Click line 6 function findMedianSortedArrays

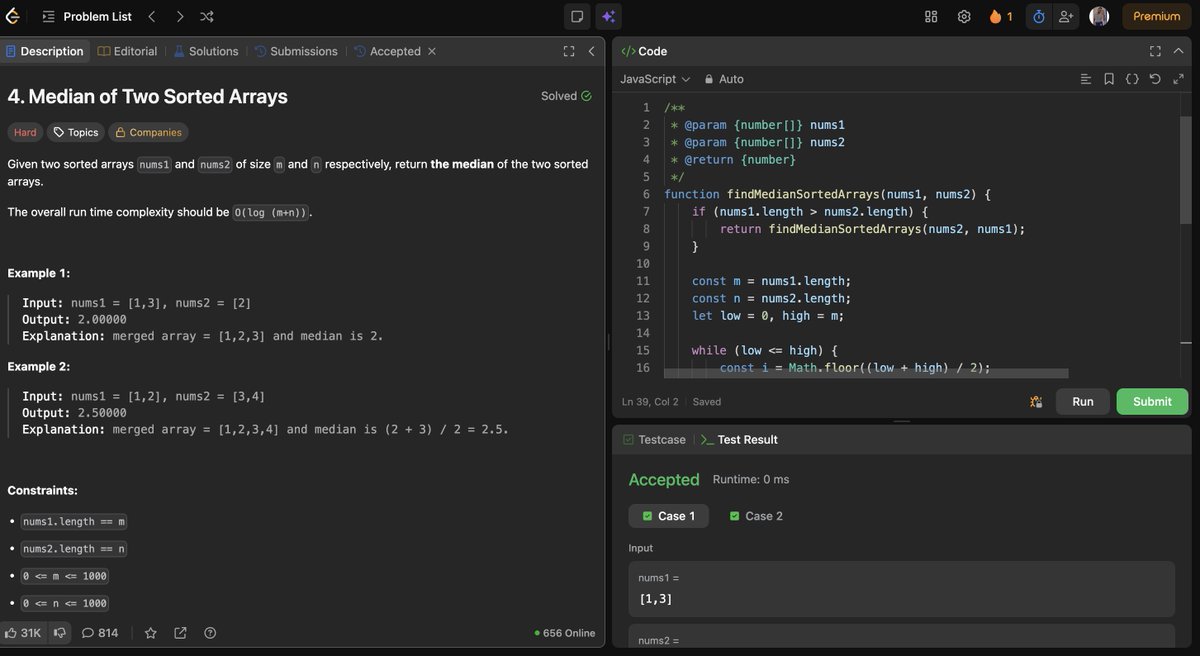click(x=827, y=194)
